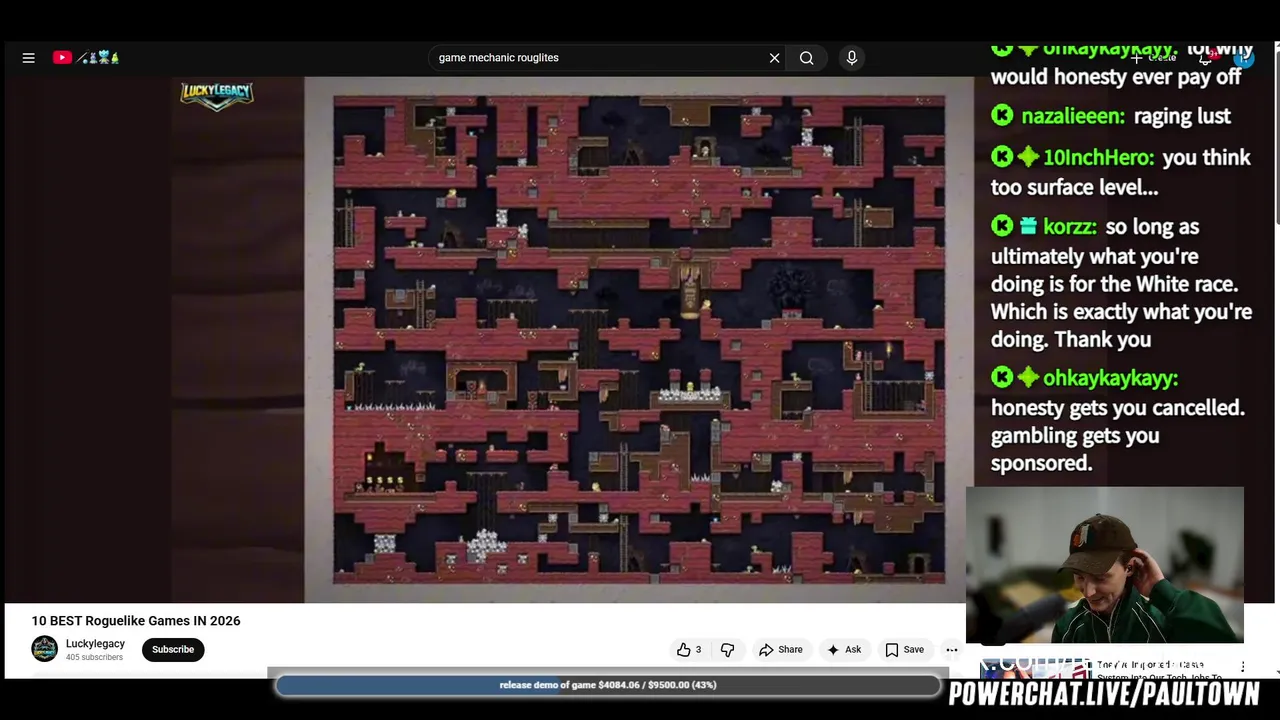The image size is (1280, 720).
Task: Run search with magnifier button
Action: click(x=807, y=58)
